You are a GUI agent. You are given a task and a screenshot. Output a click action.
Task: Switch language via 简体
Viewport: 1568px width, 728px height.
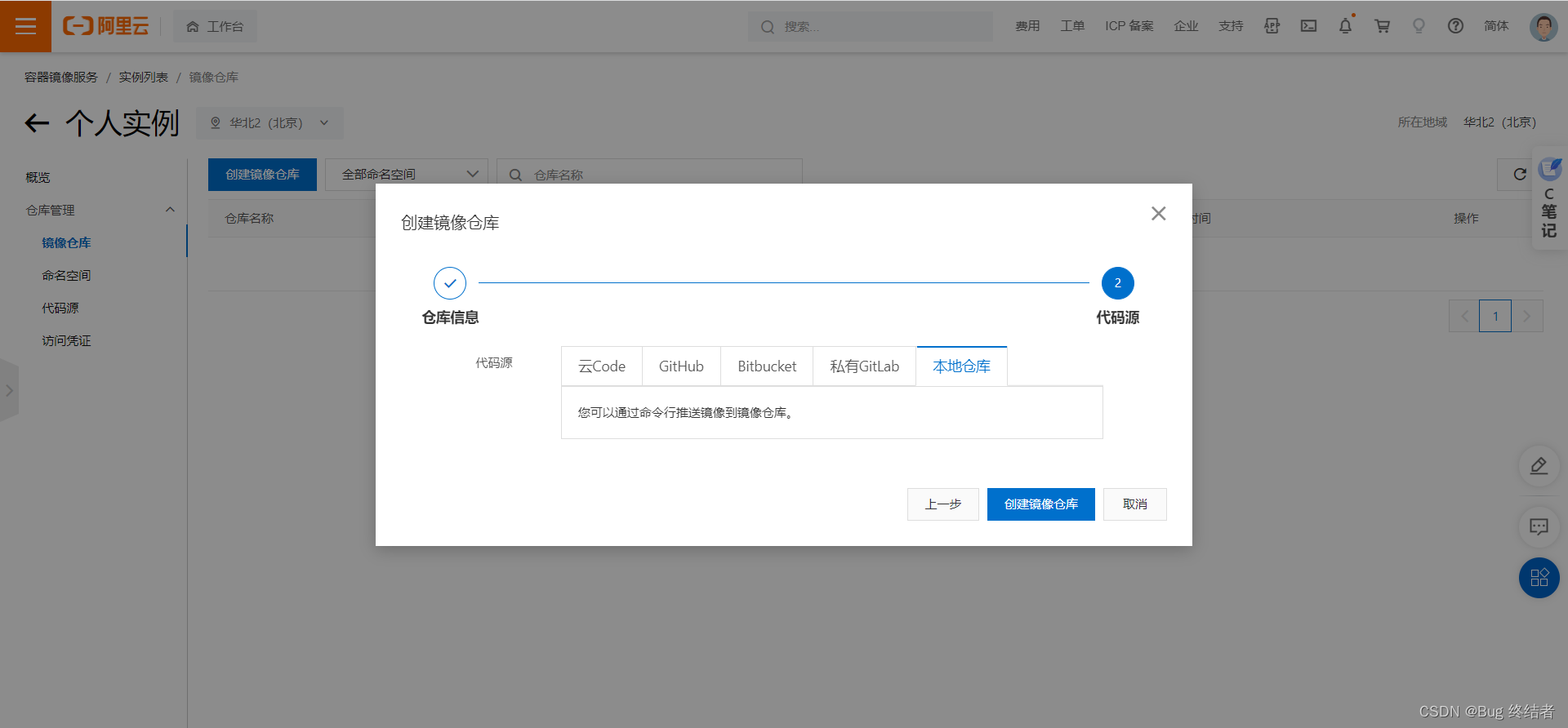point(1496,26)
